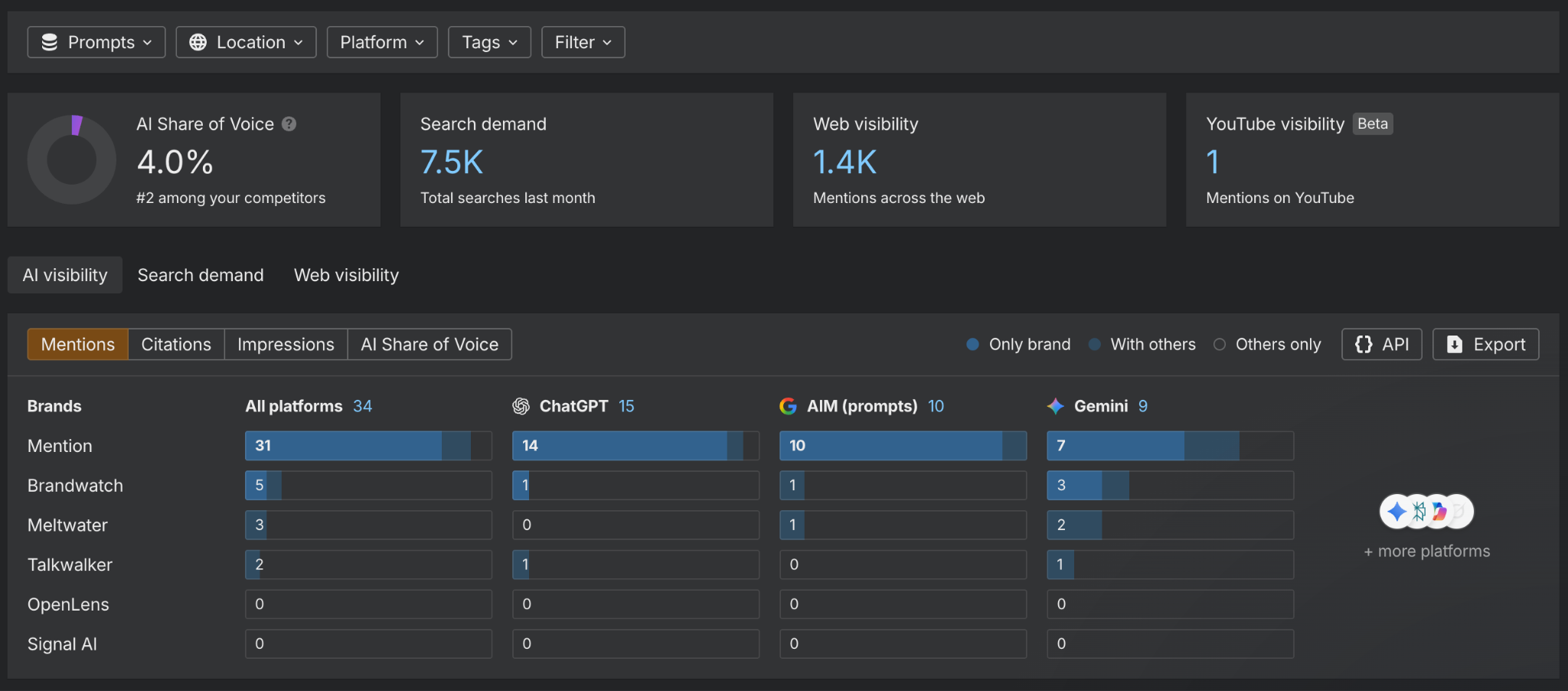Select the Mentions metric tab
The image size is (1568, 691).
pyautogui.click(x=78, y=344)
